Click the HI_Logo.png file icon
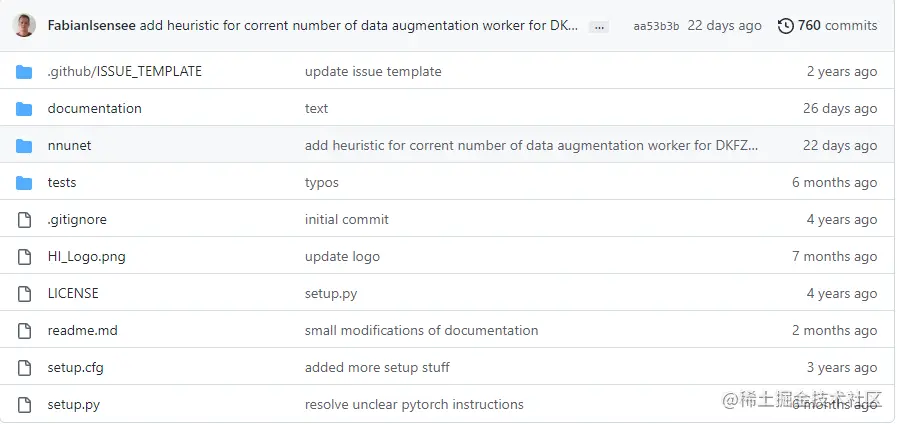Screen dimensions: 897x424 tap(25, 257)
